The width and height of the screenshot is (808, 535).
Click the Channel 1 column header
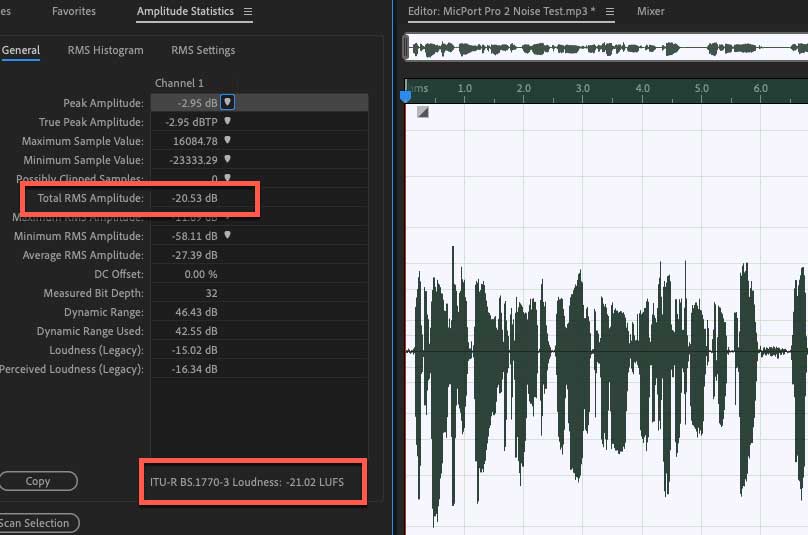point(179,83)
